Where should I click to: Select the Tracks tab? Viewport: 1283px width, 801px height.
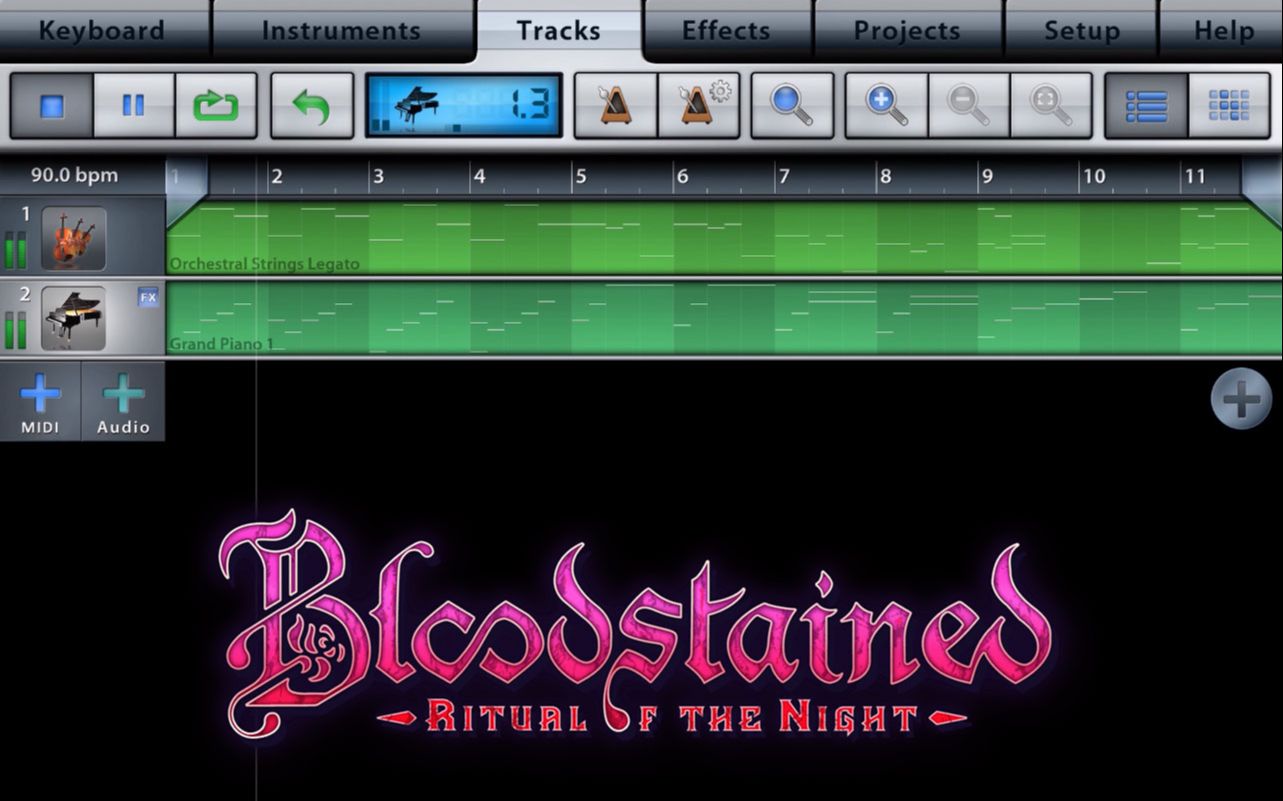(558, 30)
